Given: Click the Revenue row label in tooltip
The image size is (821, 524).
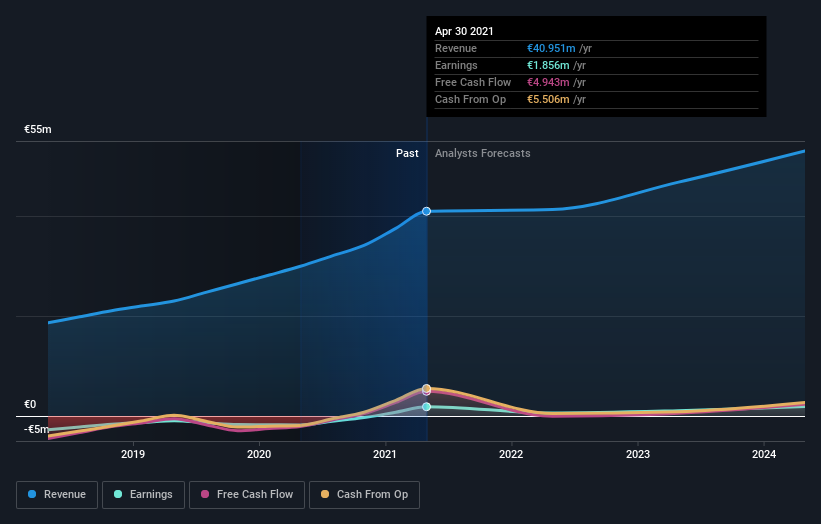Looking at the screenshot, I should [456, 48].
